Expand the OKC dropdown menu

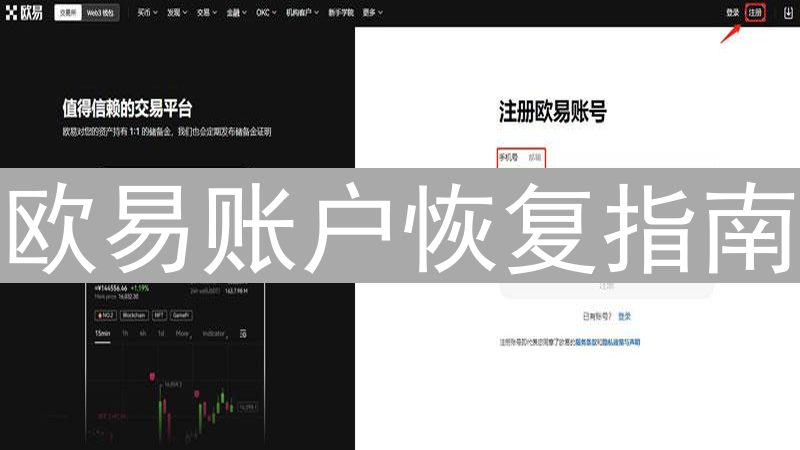coord(266,12)
